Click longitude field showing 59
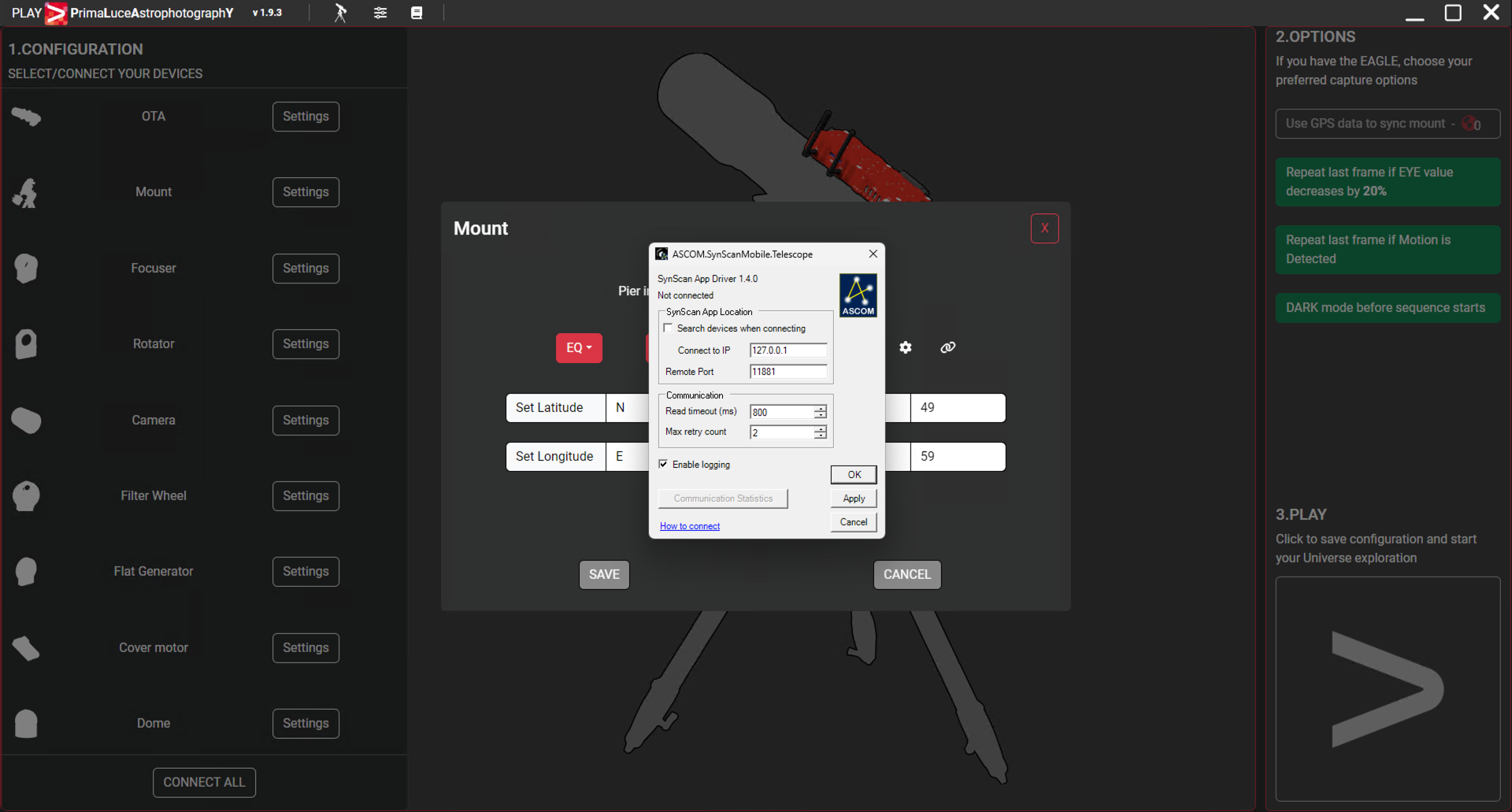 pos(958,457)
